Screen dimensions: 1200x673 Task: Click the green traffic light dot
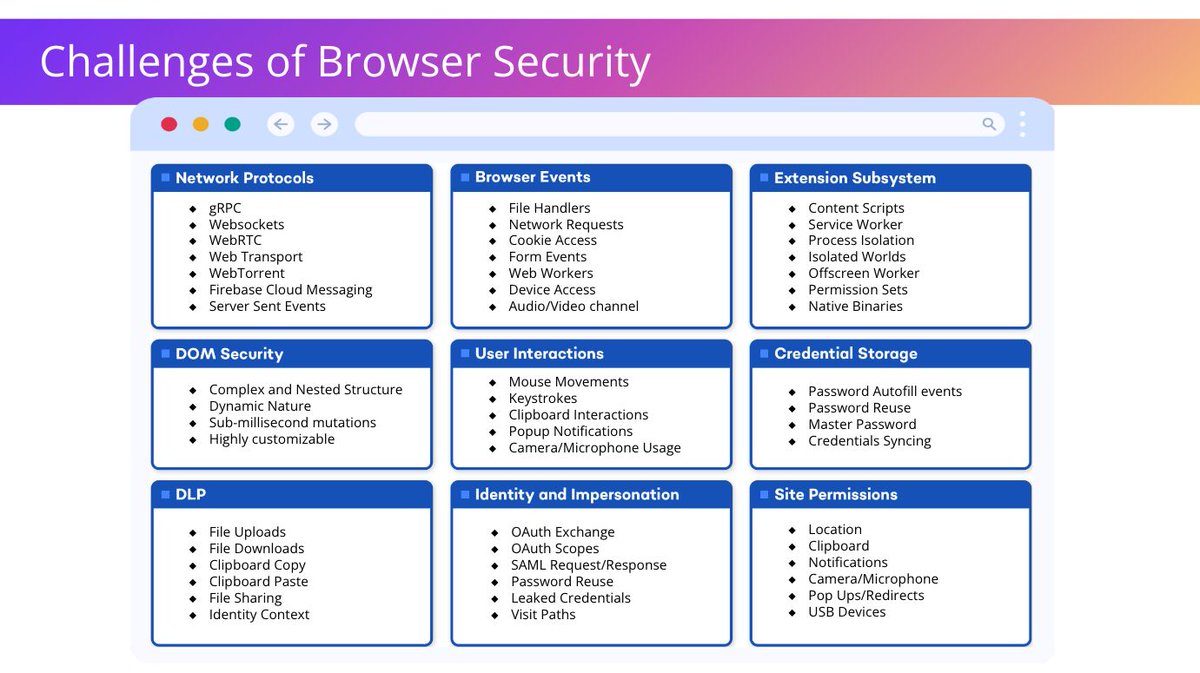click(232, 124)
